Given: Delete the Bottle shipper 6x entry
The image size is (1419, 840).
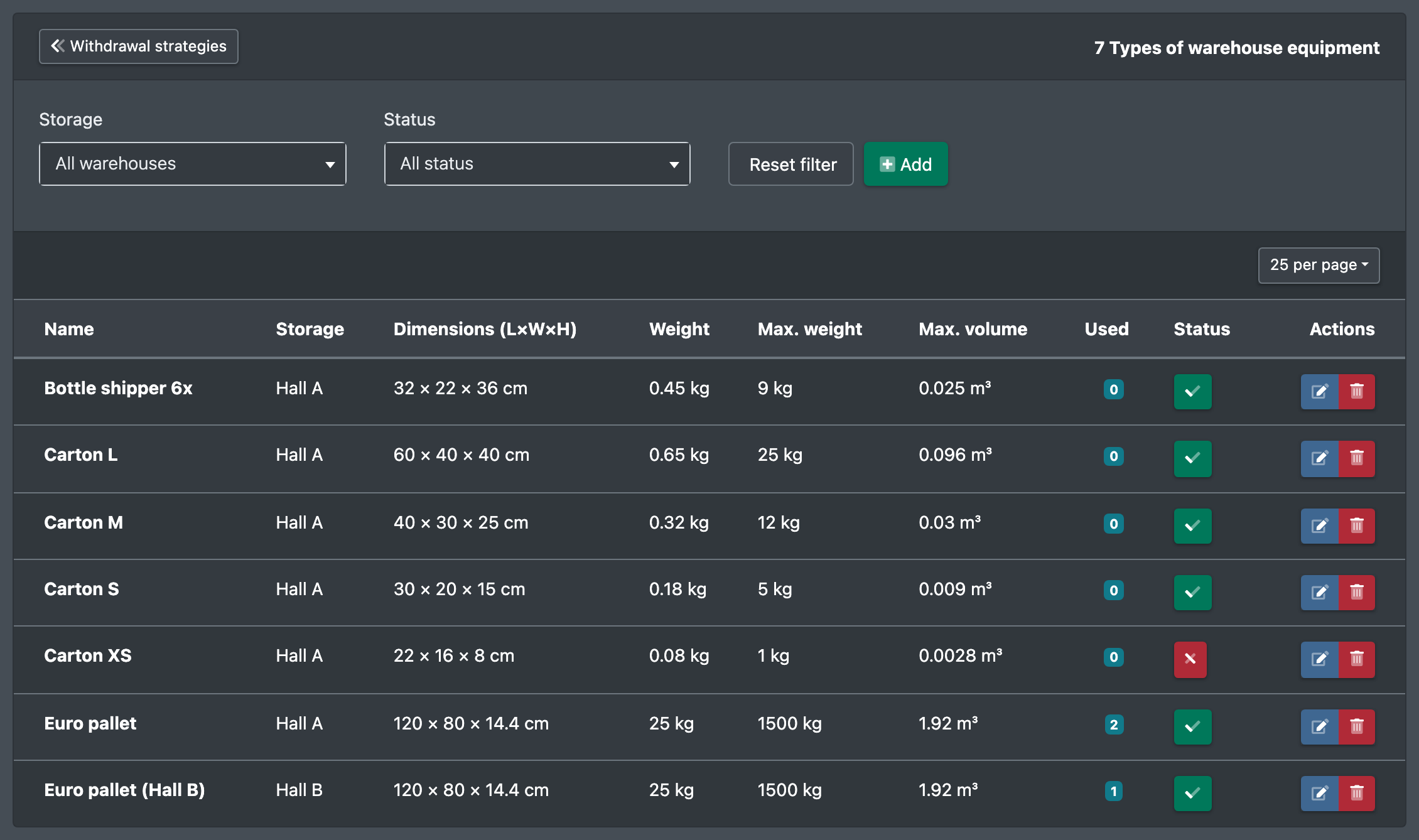Looking at the screenshot, I should point(1357,392).
